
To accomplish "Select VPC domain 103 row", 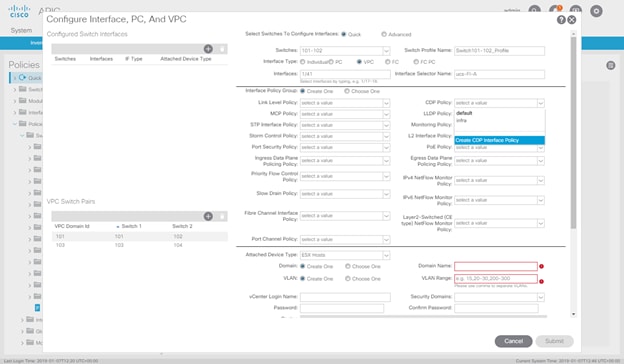I will pos(139,245).
